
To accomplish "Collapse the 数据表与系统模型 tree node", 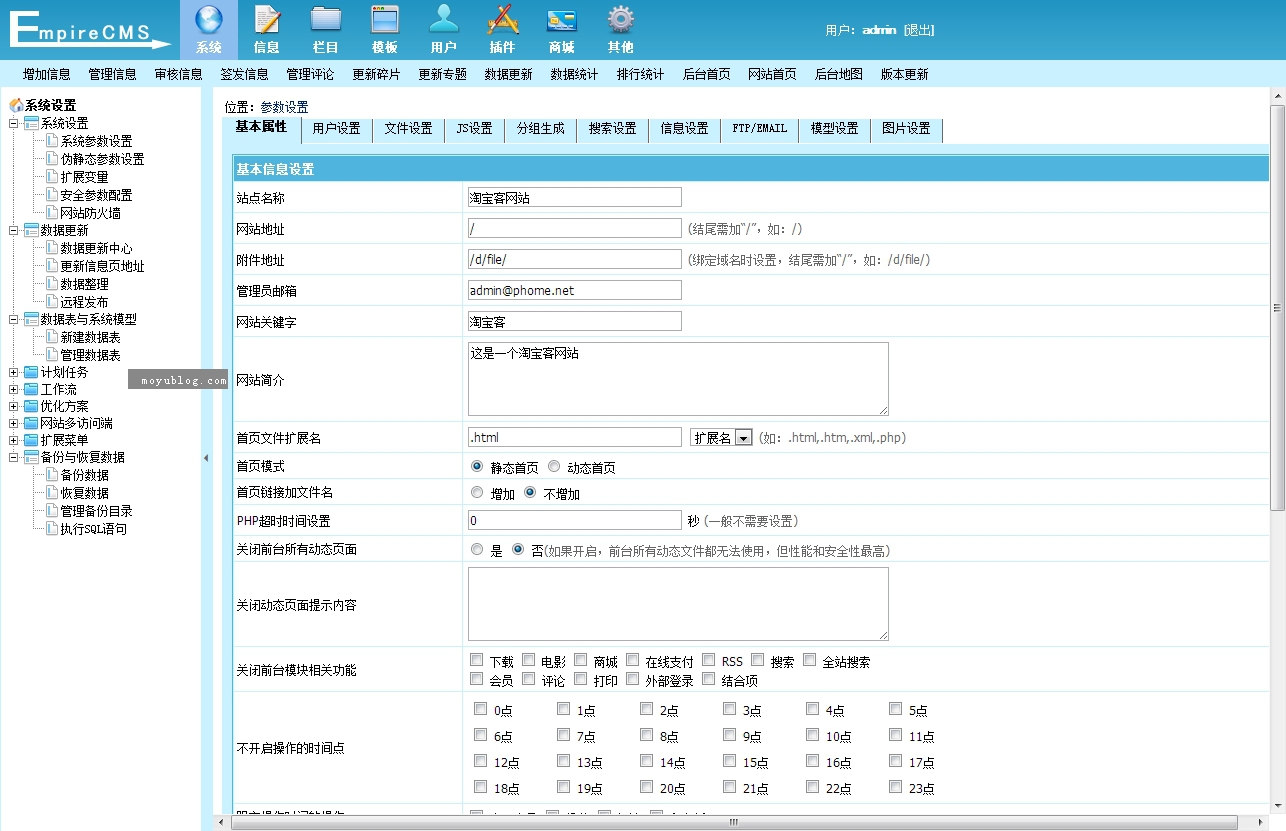I will click(x=14, y=319).
